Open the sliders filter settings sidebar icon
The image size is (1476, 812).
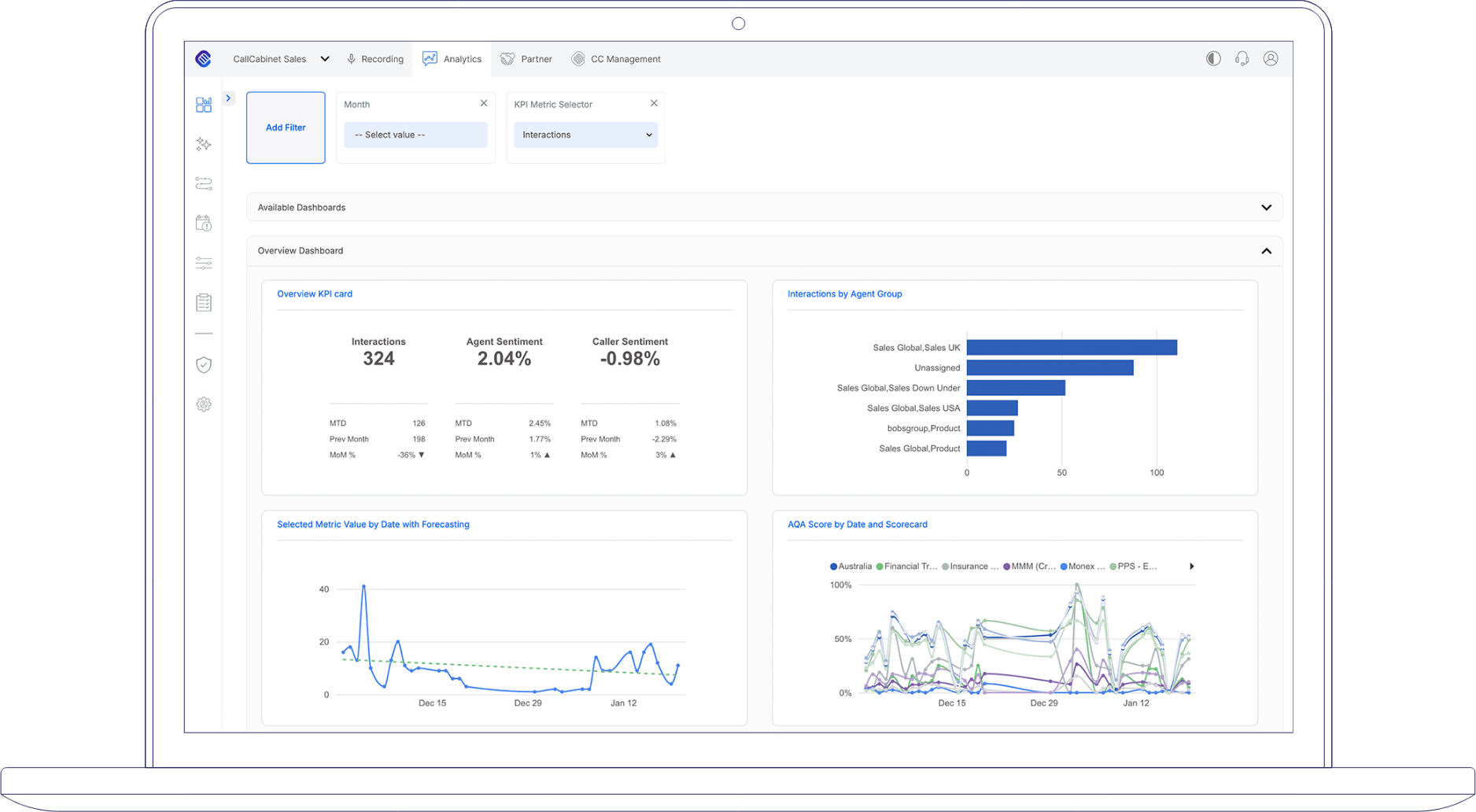click(x=204, y=262)
